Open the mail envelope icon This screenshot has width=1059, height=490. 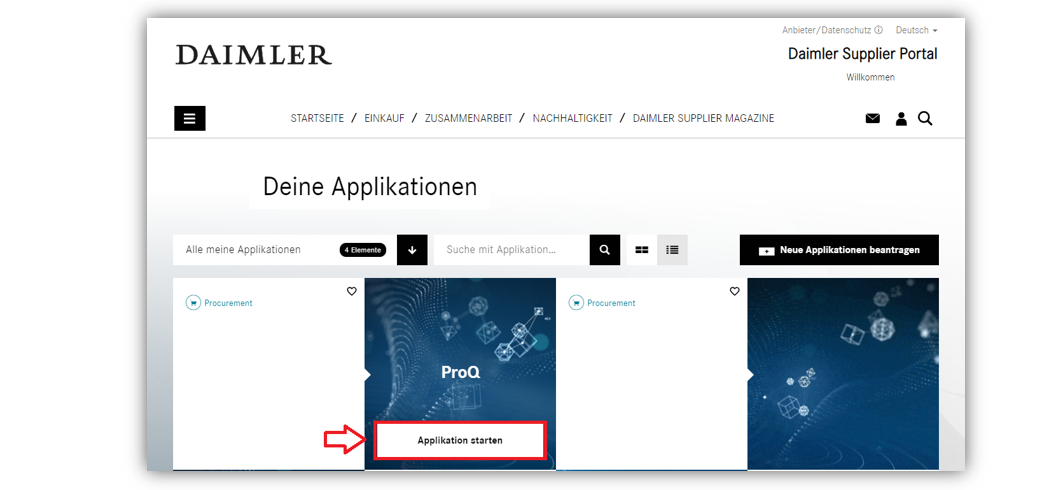click(873, 118)
